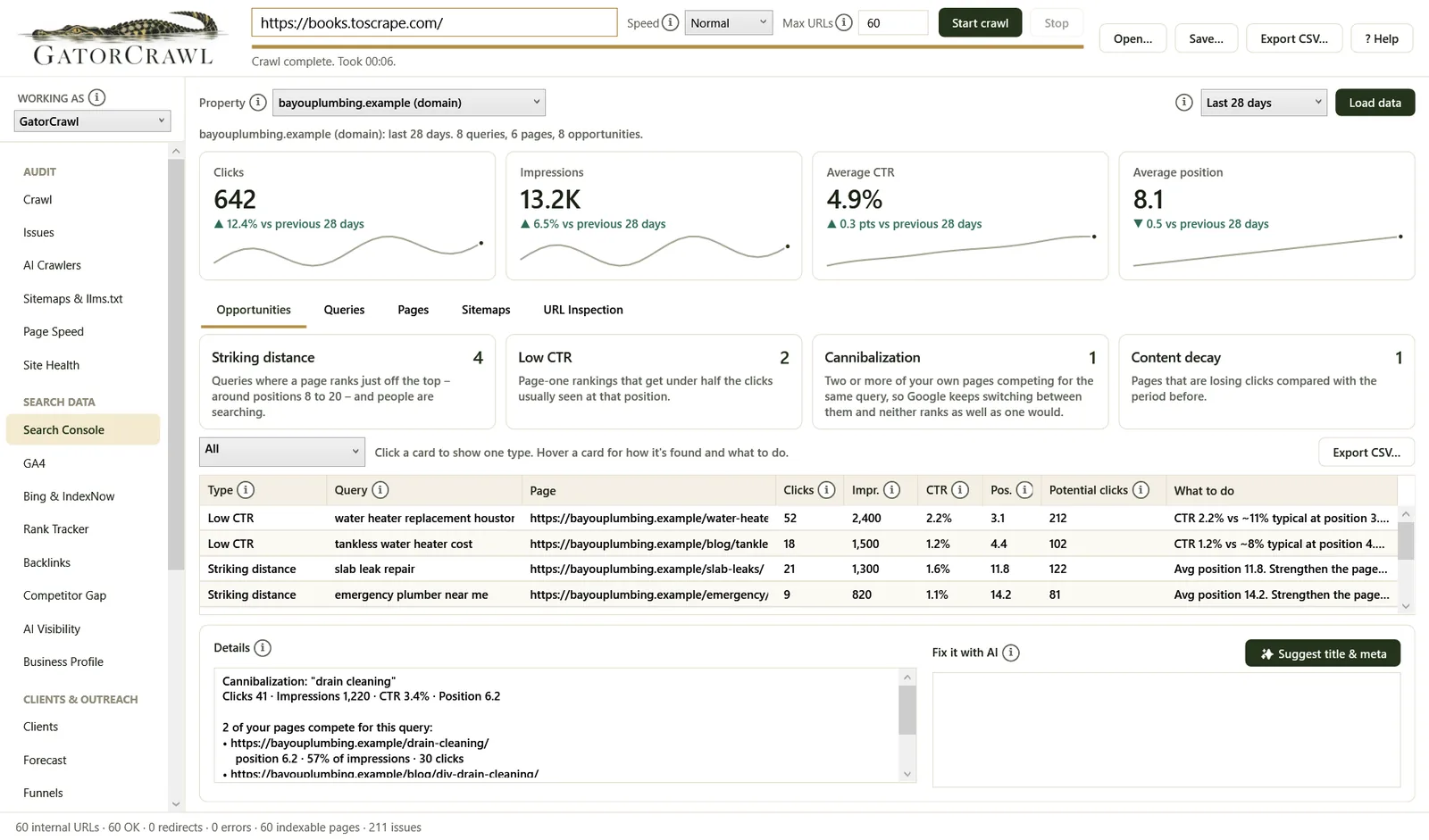Click the Clicks column info icon
This screenshot has width=1429, height=840.
click(x=826, y=490)
